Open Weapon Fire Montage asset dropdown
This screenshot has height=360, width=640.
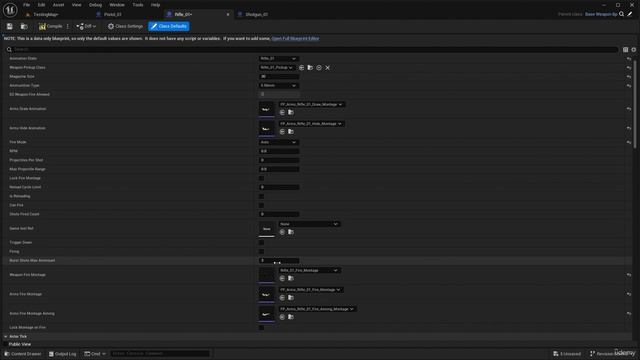(309, 270)
